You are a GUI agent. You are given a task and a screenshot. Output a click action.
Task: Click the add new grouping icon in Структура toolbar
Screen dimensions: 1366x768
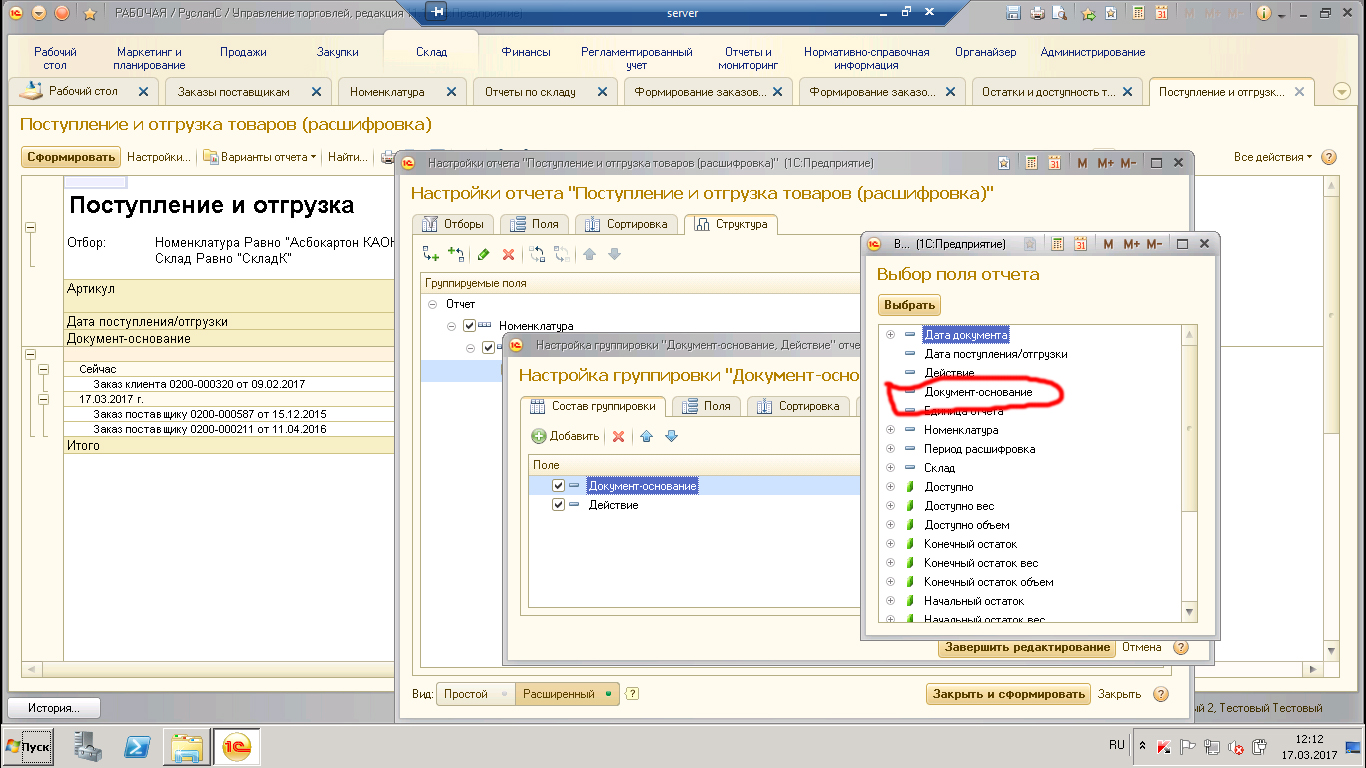pyautogui.click(x=431, y=255)
